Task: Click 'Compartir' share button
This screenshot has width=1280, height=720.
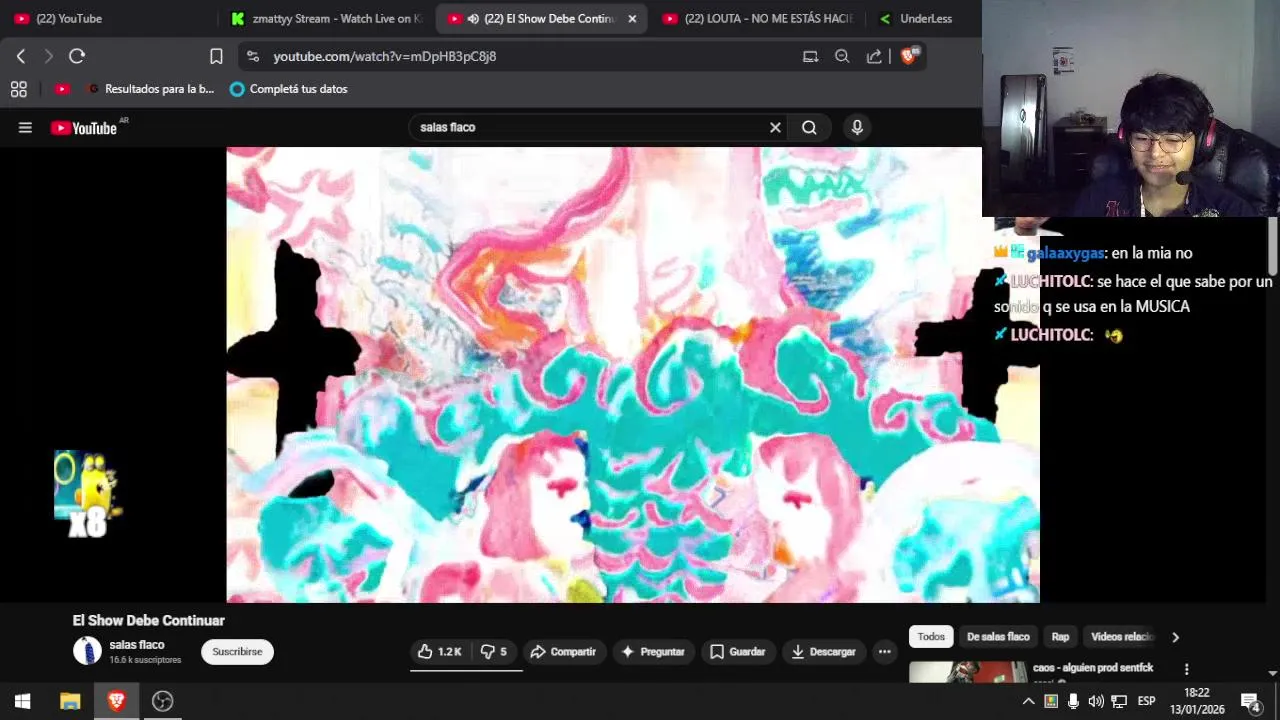Action: tap(563, 651)
